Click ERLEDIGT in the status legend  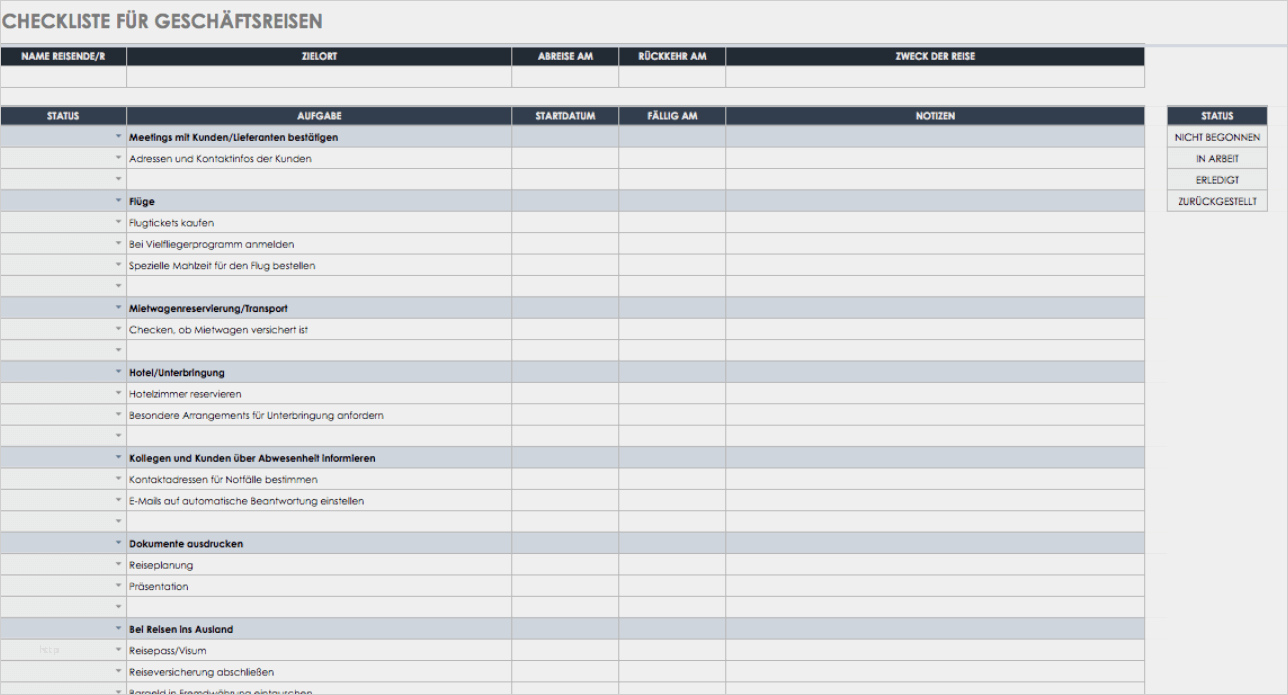(1217, 180)
